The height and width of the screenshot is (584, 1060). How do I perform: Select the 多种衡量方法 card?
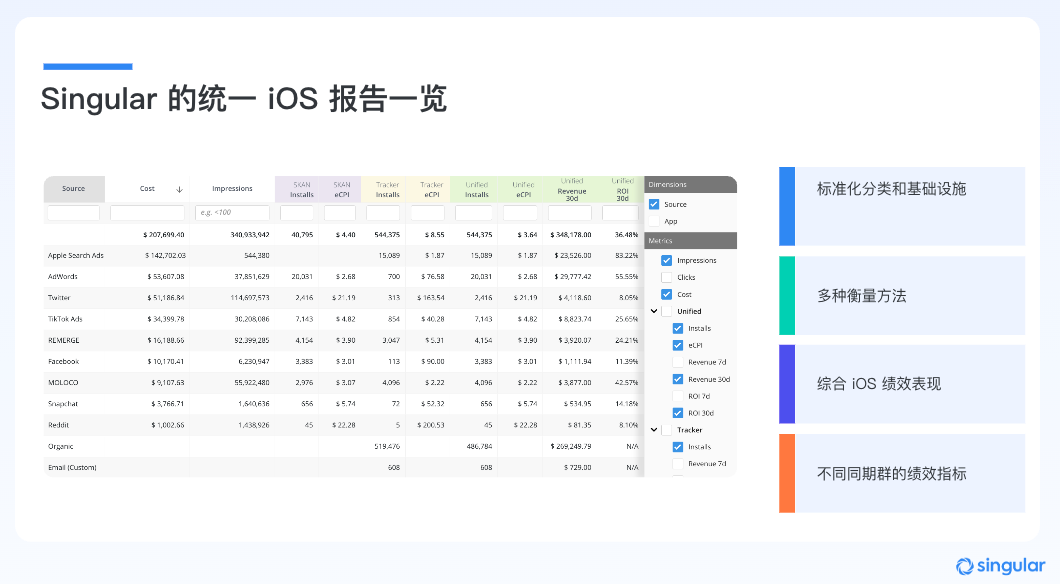pos(902,295)
